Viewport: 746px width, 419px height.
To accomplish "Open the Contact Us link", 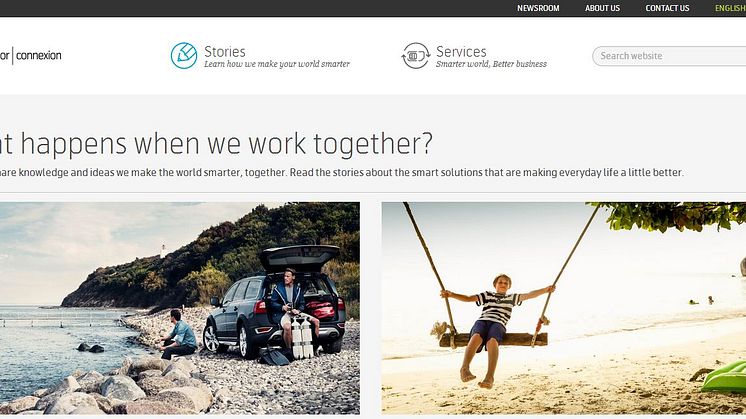I will click(667, 8).
